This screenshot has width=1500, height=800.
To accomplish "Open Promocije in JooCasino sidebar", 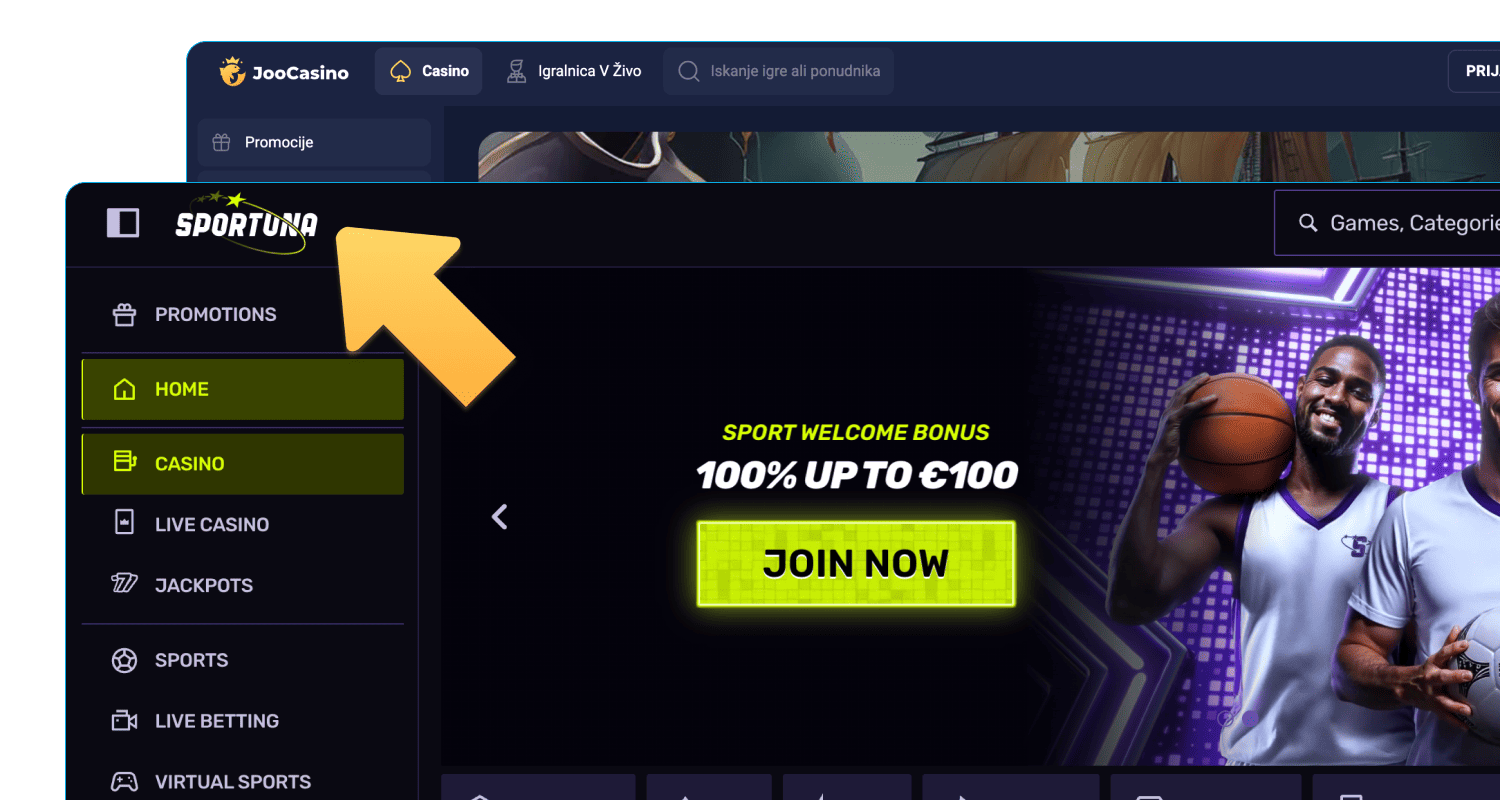I will 314,142.
